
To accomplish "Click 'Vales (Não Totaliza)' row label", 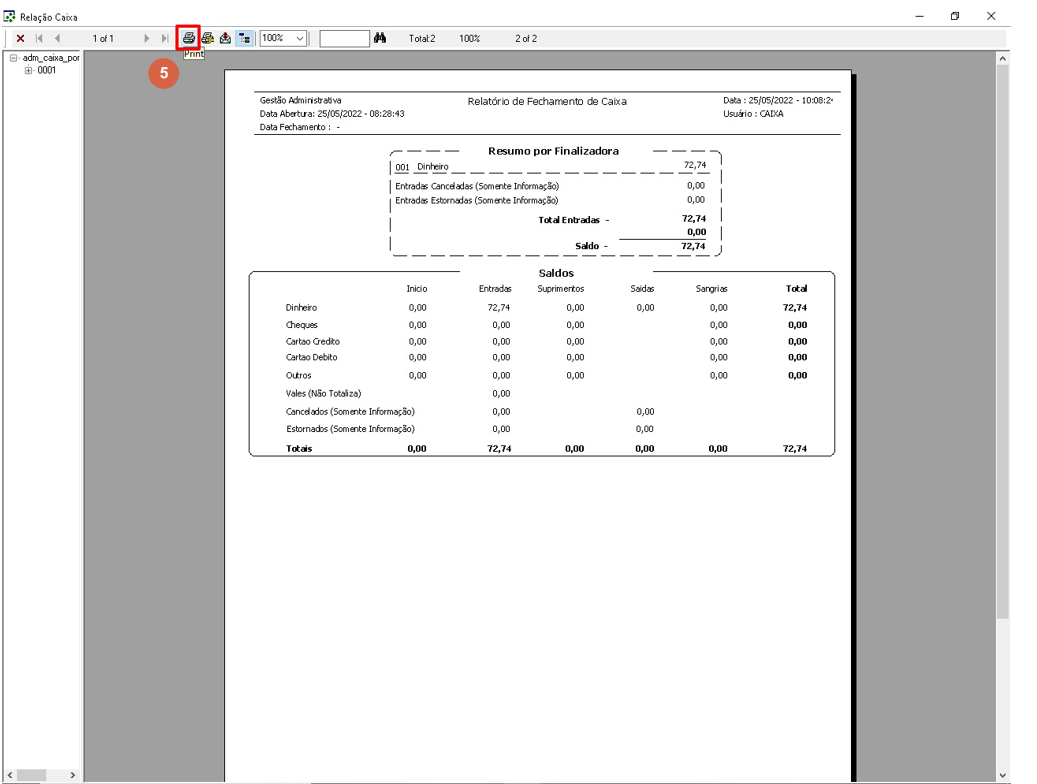I will click(323, 394).
